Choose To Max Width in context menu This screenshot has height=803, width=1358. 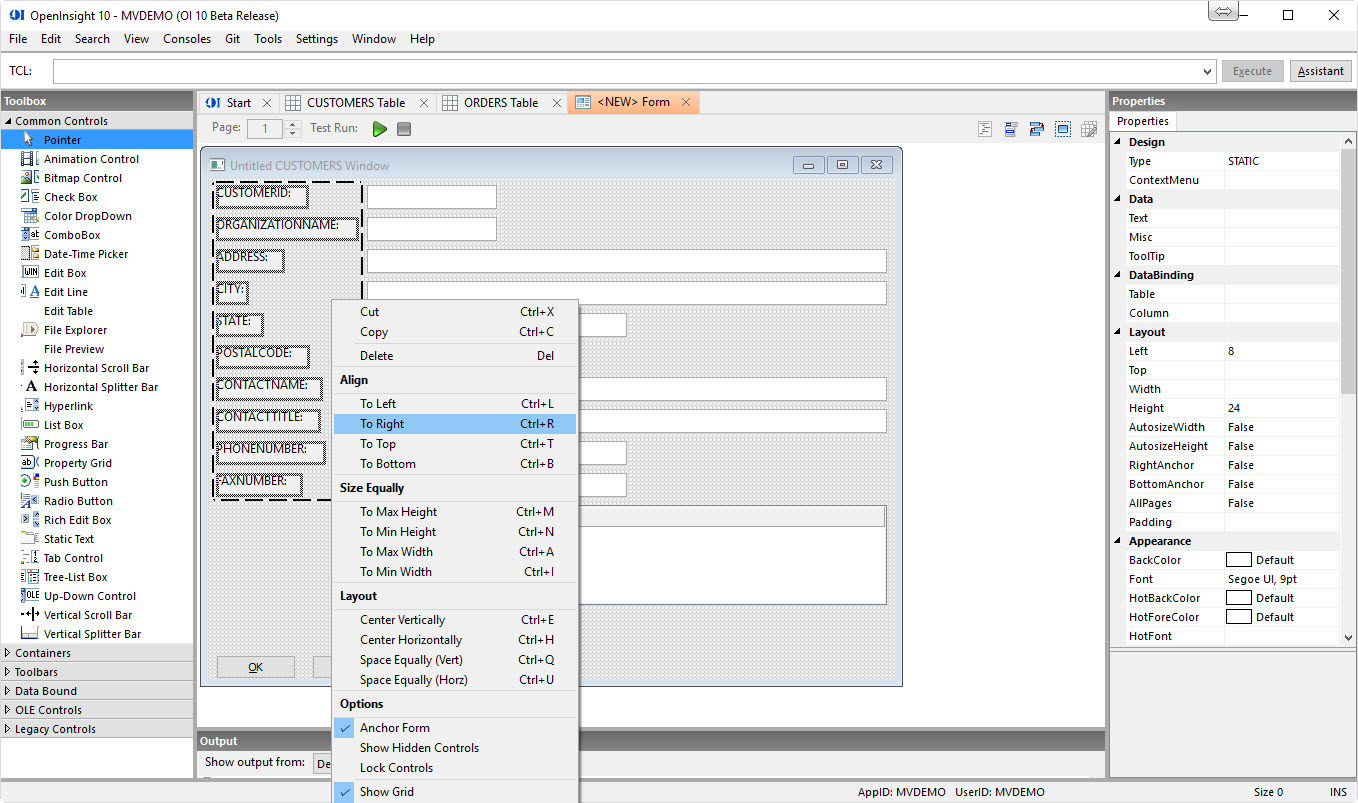[455, 552]
